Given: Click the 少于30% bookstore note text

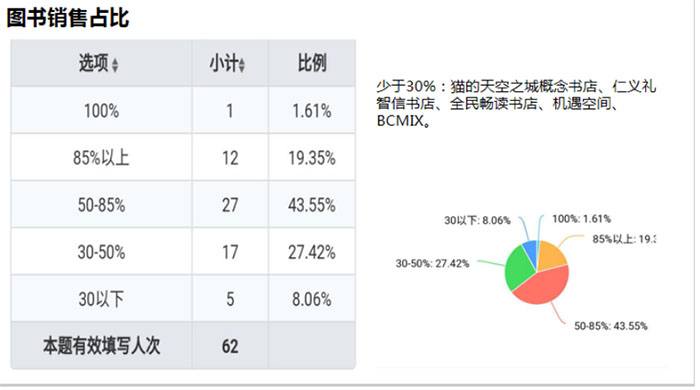Looking at the screenshot, I should pyautogui.click(x=516, y=104).
